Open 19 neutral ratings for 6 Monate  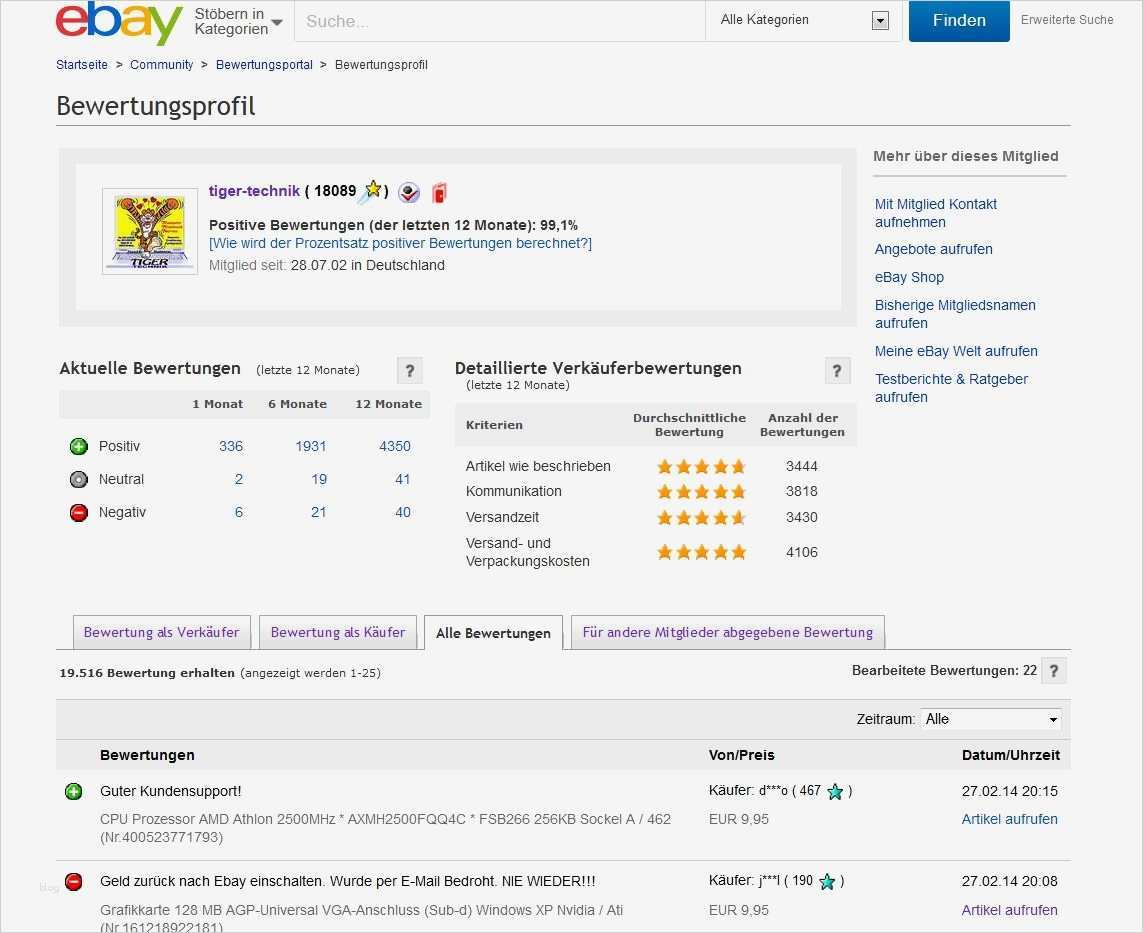(x=319, y=479)
